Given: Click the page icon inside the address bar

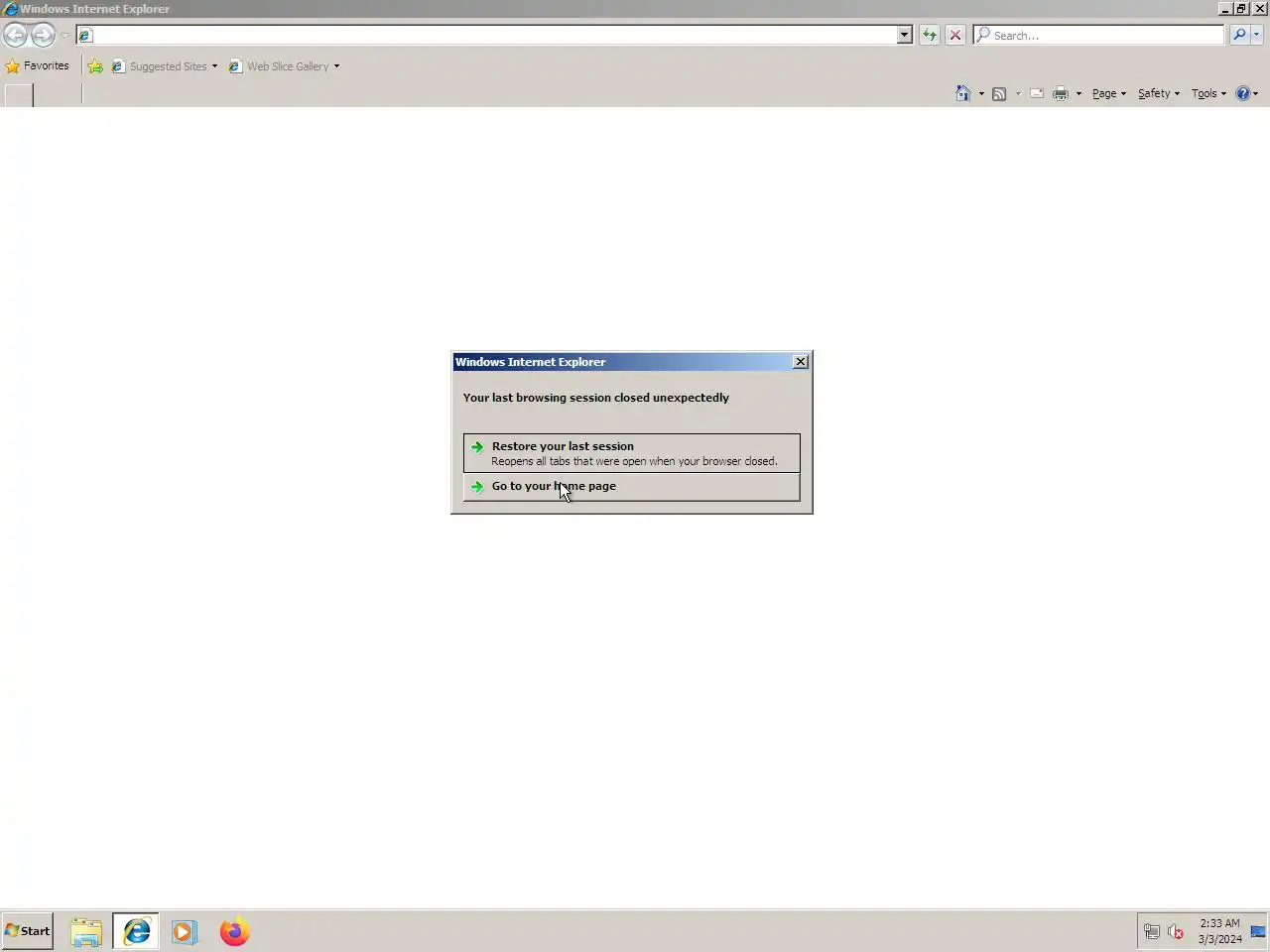Looking at the screenshot, I should (85, 36).
